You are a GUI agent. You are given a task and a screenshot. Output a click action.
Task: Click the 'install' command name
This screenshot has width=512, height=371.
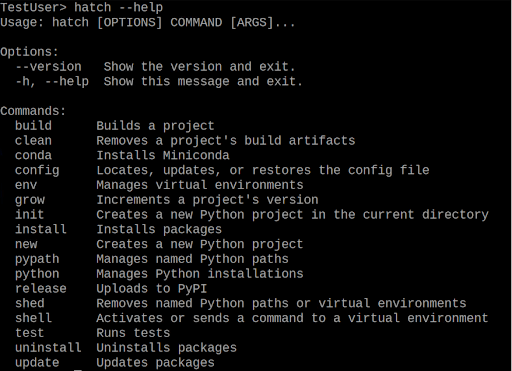click(41, 229)
